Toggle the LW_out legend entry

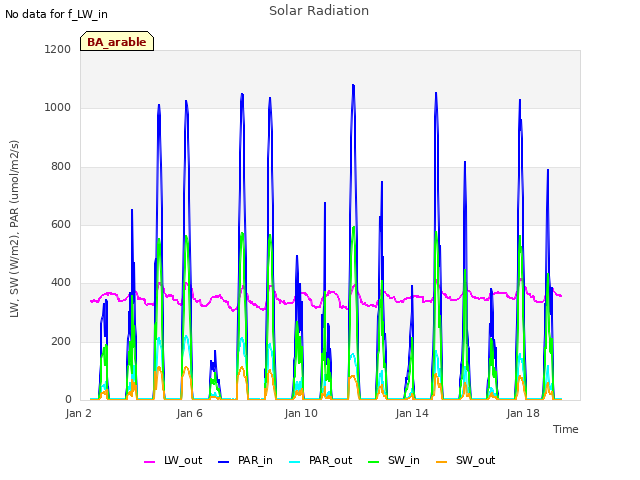click(x=173, y=460)
